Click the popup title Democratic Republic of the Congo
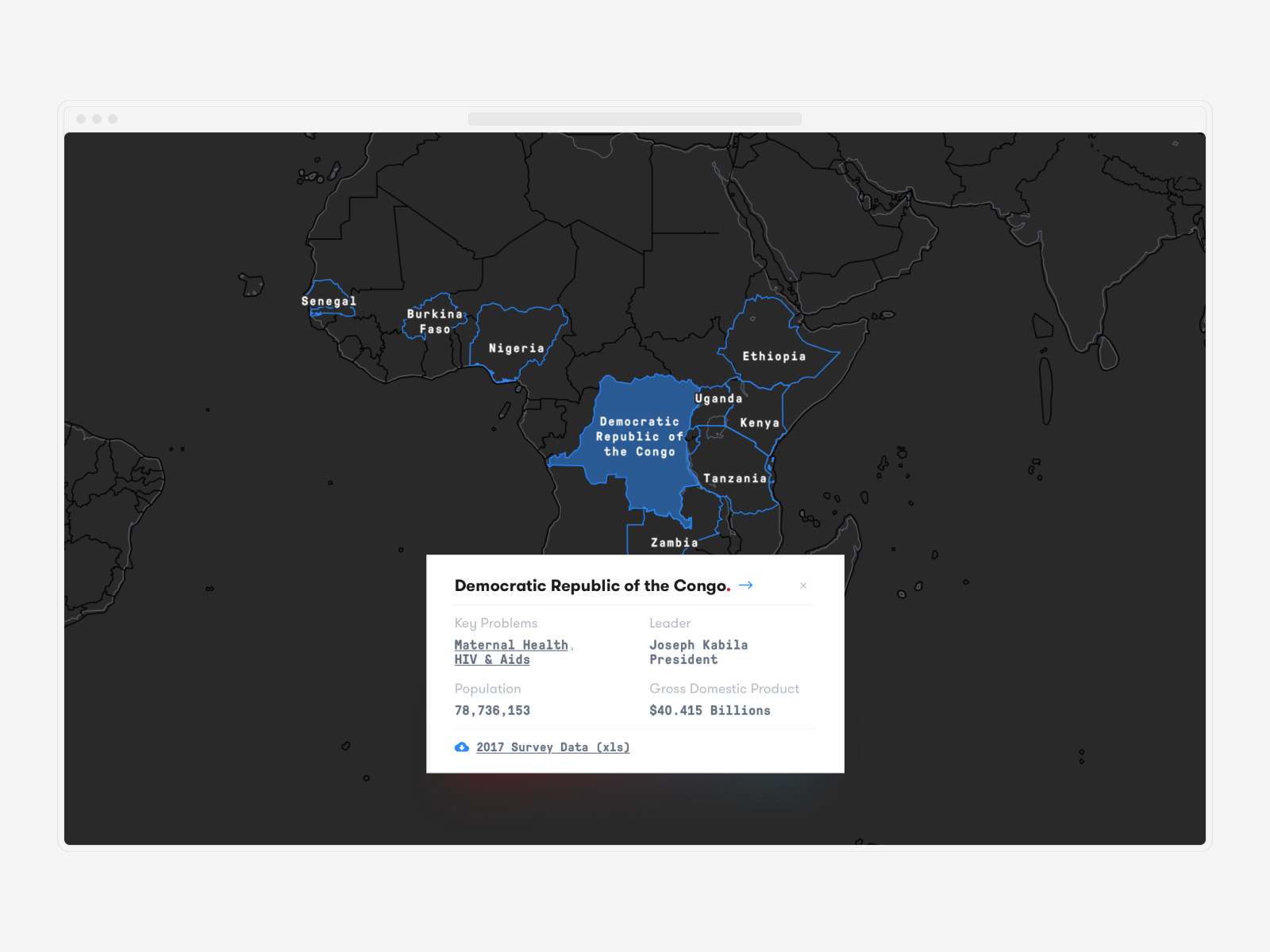Image resolution: width=1270 pixels, height=952 pixels. pyautogui.click(x=592, y=585)
